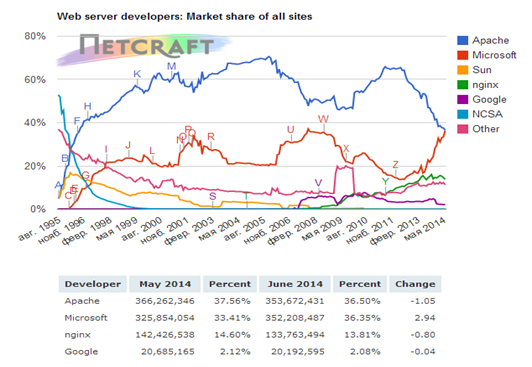The image size is (532, 367).
Task: Select the Microsoft row in table
Action: tap(250, 318)
